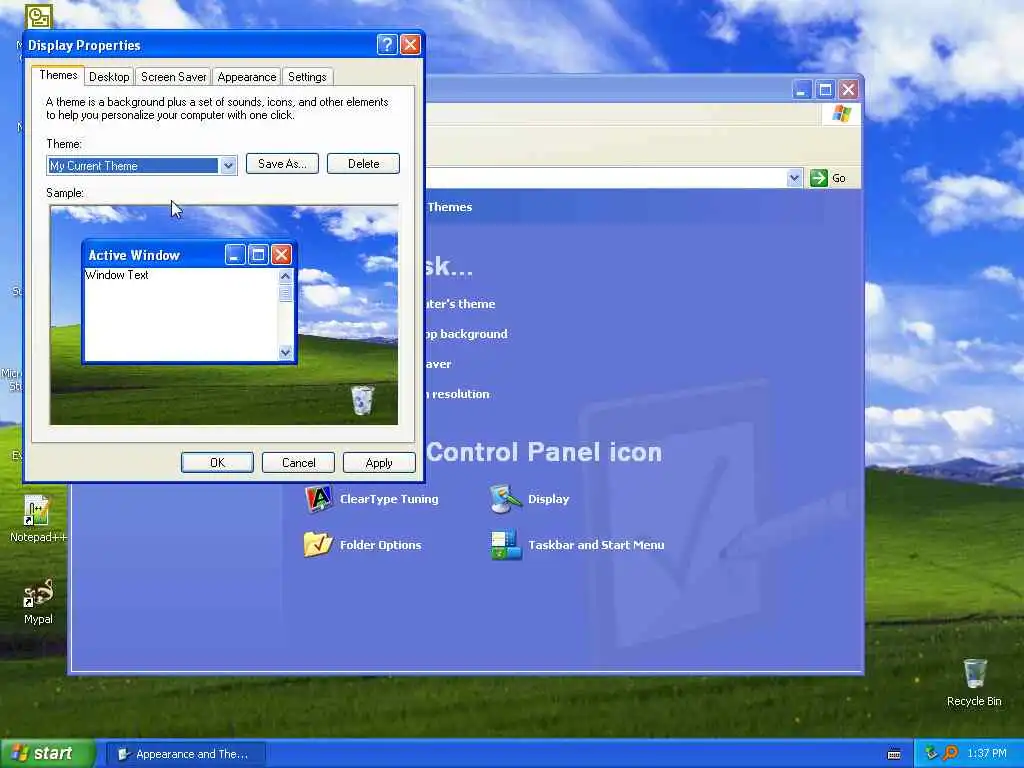1024x768 pixels.
Task: Click OK in Display Properties
Action: (x=217, y=462)
